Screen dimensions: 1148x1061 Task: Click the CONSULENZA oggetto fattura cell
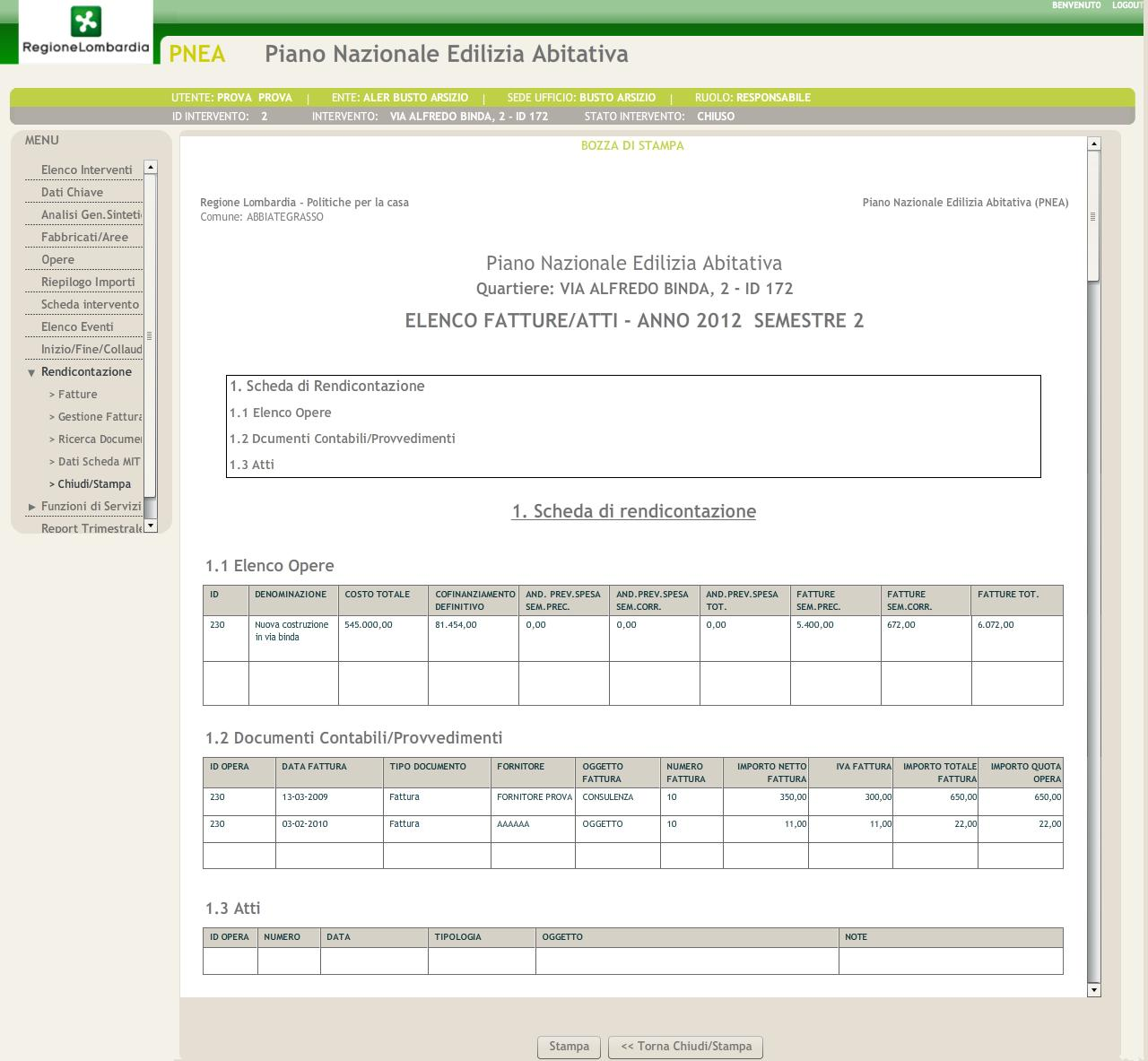pyautogui.click(x=618, y=801)
